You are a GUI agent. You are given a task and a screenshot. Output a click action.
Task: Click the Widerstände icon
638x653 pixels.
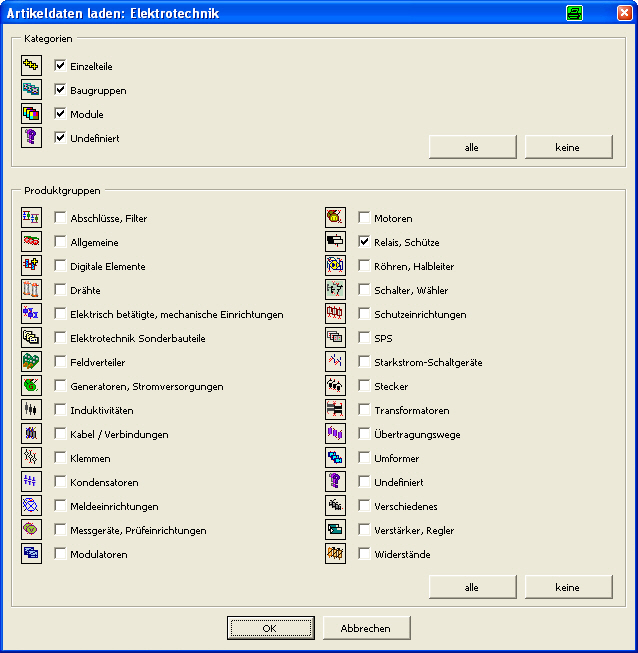(x=335, y=553)
